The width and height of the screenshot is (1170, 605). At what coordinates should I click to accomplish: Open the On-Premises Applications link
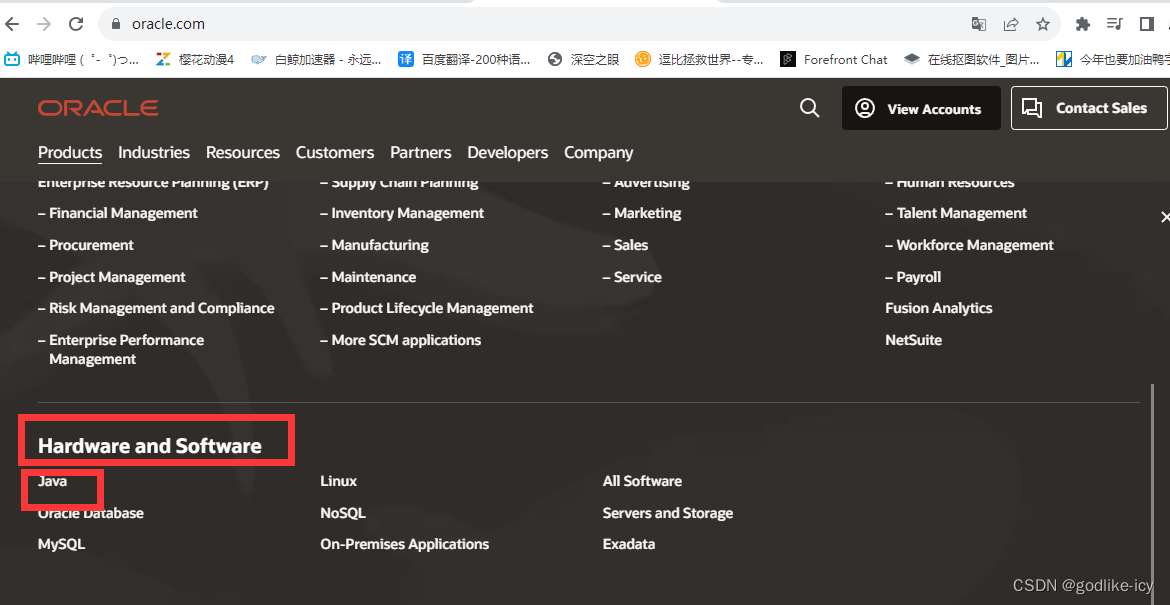(404, 545)
